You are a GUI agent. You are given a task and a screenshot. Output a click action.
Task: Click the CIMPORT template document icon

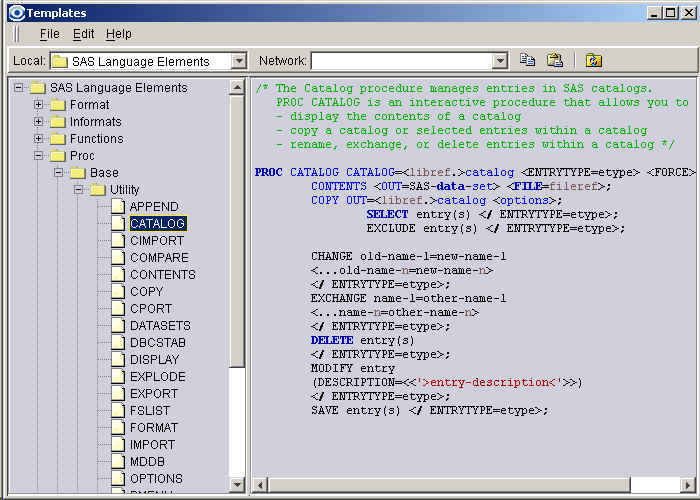[118, 240]
